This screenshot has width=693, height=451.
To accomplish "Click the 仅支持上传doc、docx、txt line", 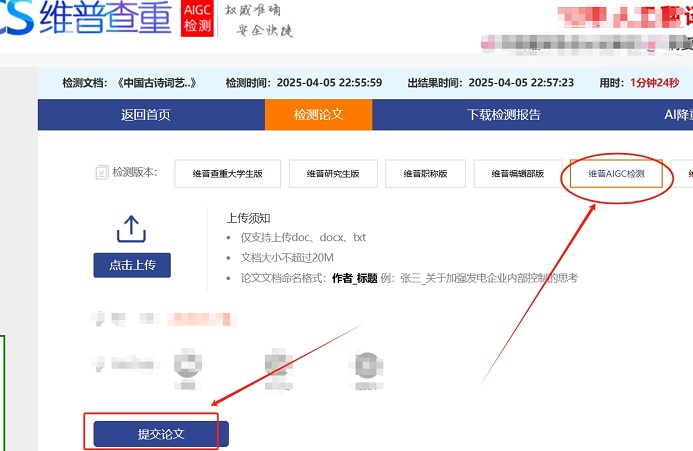I will pyautogui.click(x=303, y=238).
